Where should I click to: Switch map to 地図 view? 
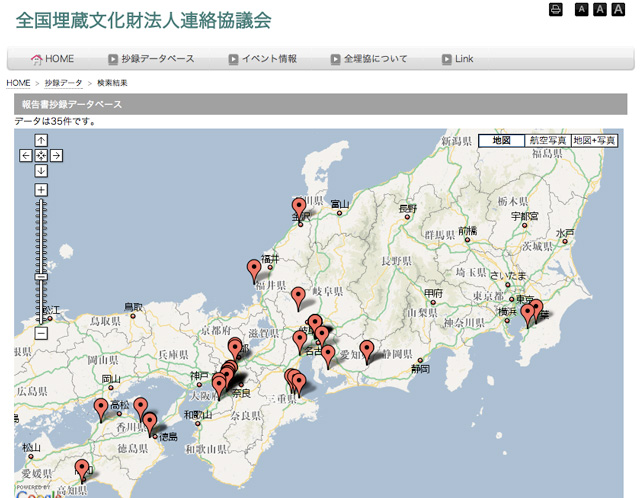pyautogui.click(x=501, y=140)
